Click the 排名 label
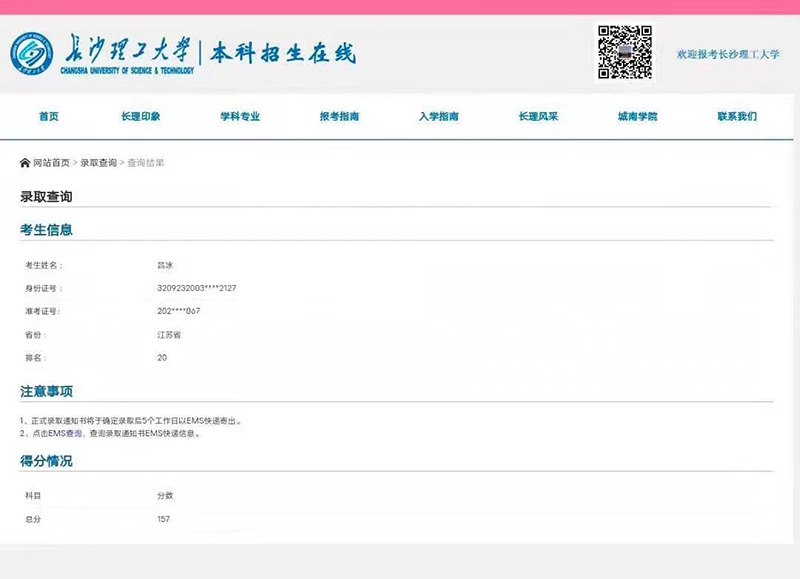Screen dimensions: 800x579 [36, 358]
